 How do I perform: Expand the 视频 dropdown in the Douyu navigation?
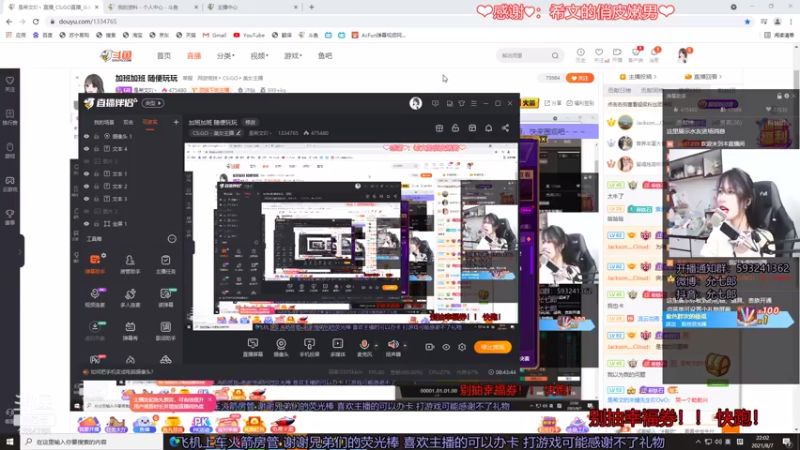259,56
